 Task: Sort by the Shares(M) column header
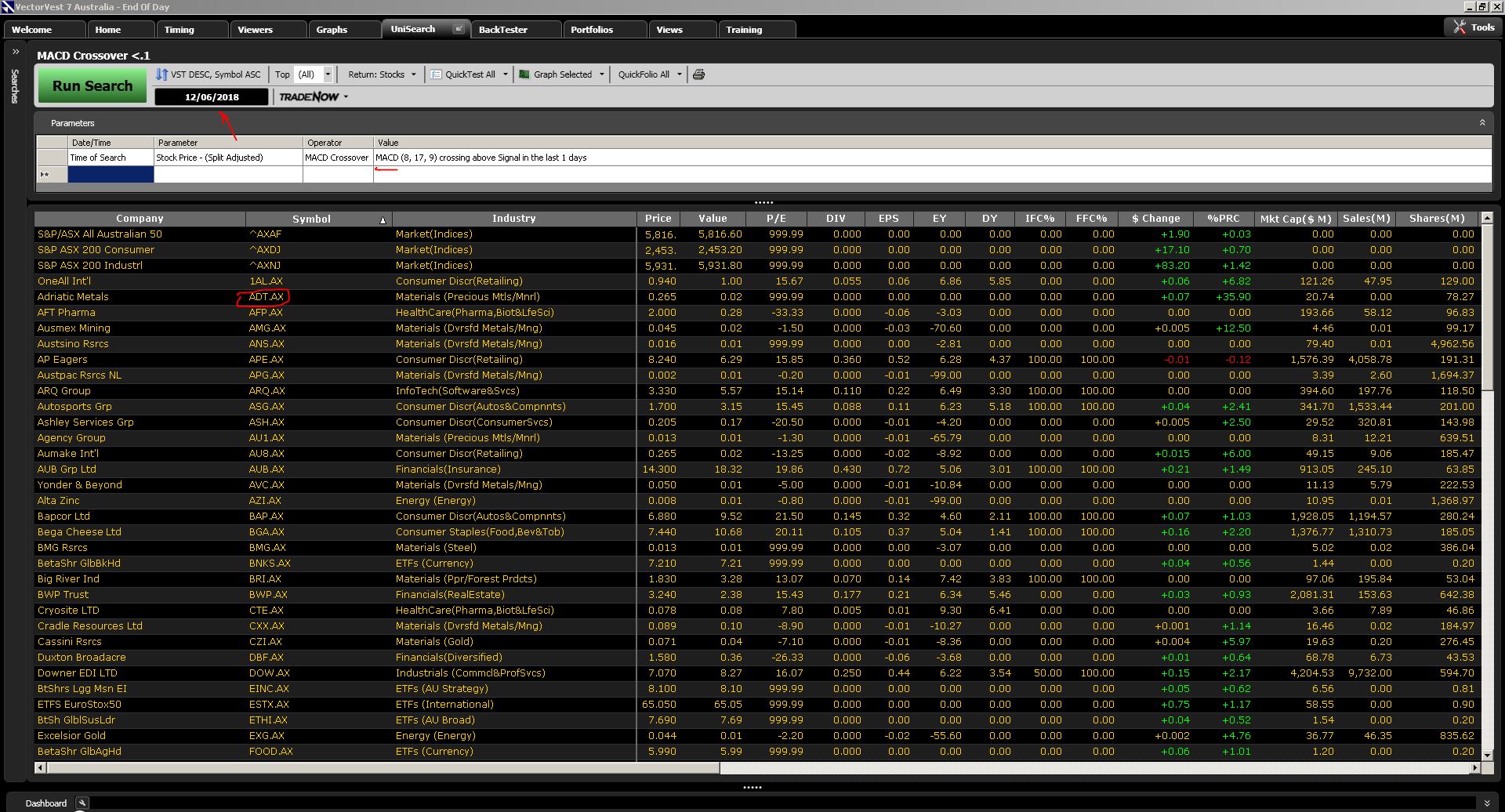pos(1436,219)
